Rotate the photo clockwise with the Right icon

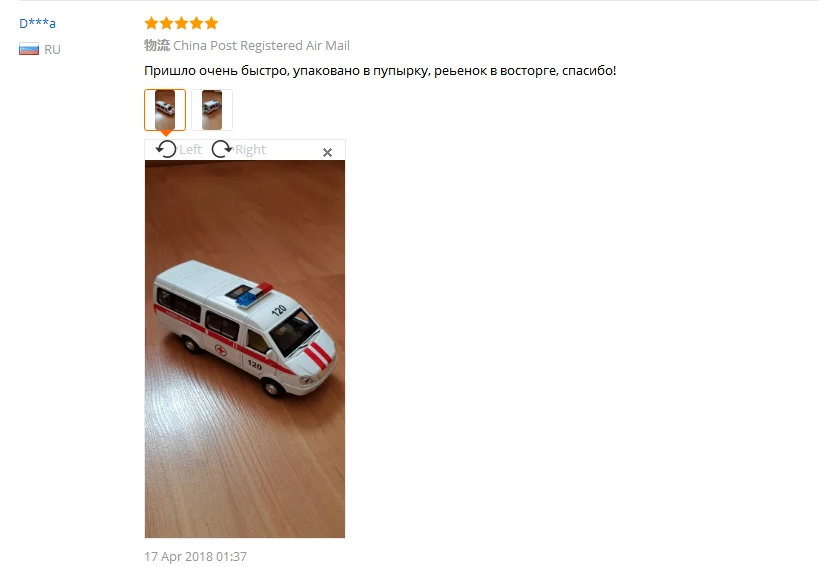tap(222, 149)
